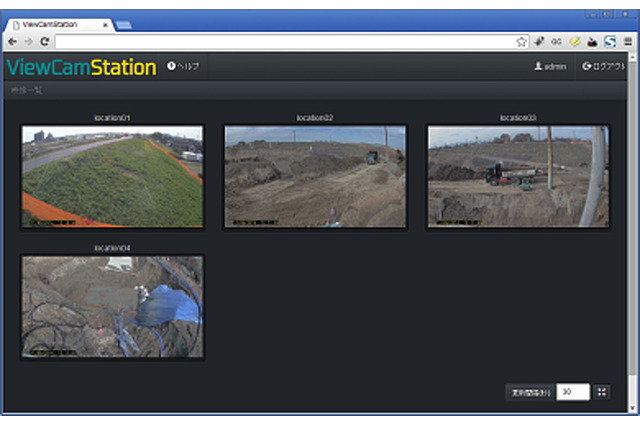Select the location03 camera thumbnail
640x426 pixels.
click(x=518, y=176)
